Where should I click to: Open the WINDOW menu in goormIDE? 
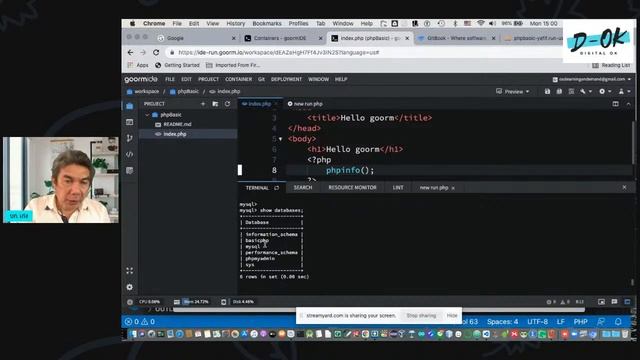point(318,79)
